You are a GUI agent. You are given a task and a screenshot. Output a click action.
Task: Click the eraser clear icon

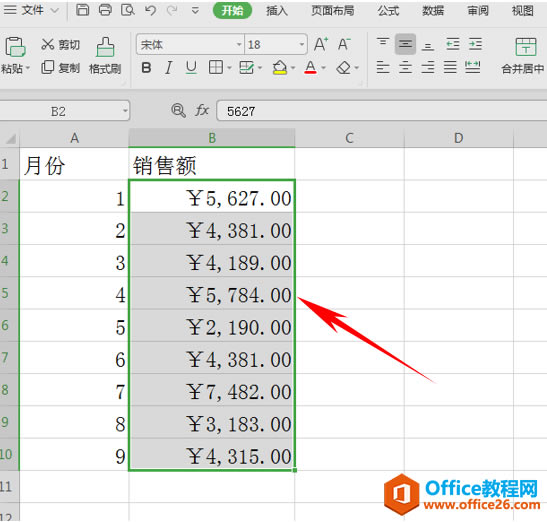[x=344, y=68]
